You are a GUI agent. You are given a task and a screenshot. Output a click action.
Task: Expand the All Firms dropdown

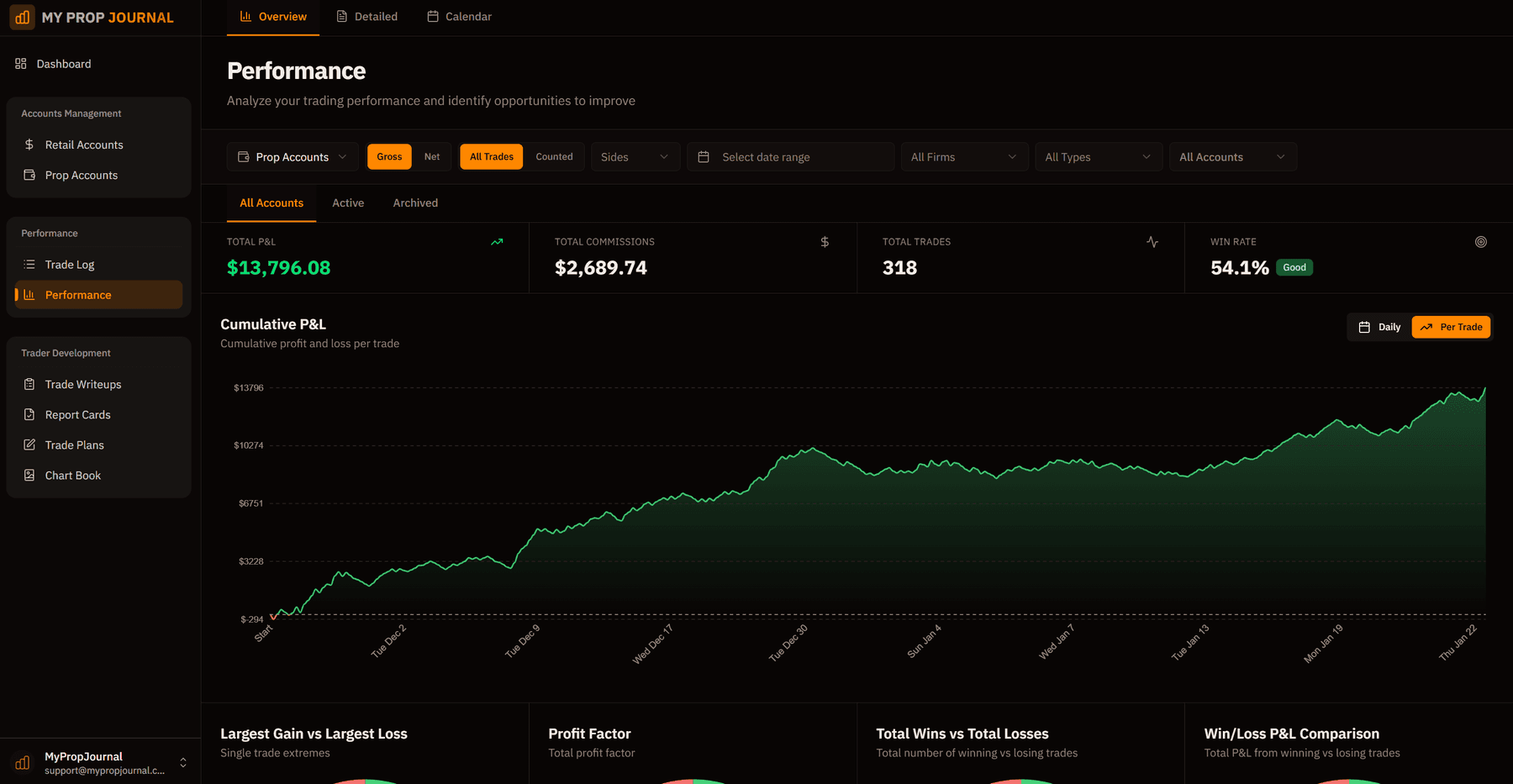pyautogui.click(x=963, y=156)
